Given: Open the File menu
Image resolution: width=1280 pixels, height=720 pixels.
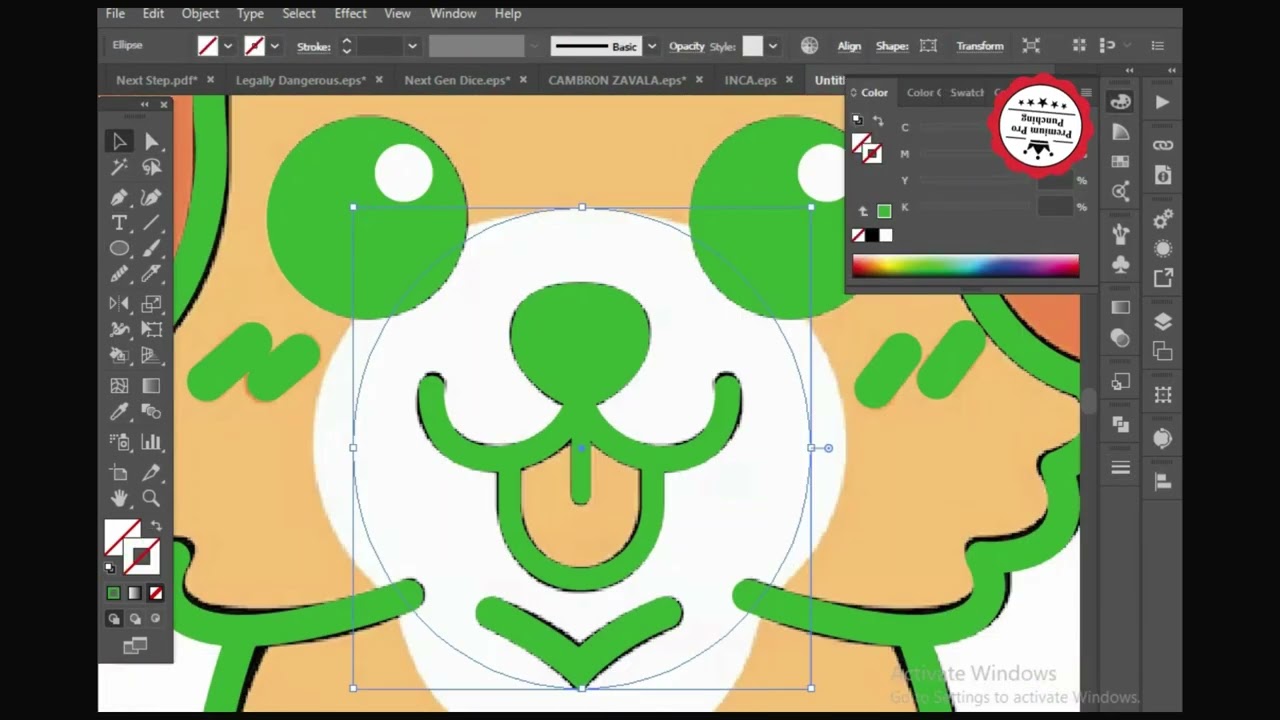Looking at the screenshot, I should [x=115, y=14].
